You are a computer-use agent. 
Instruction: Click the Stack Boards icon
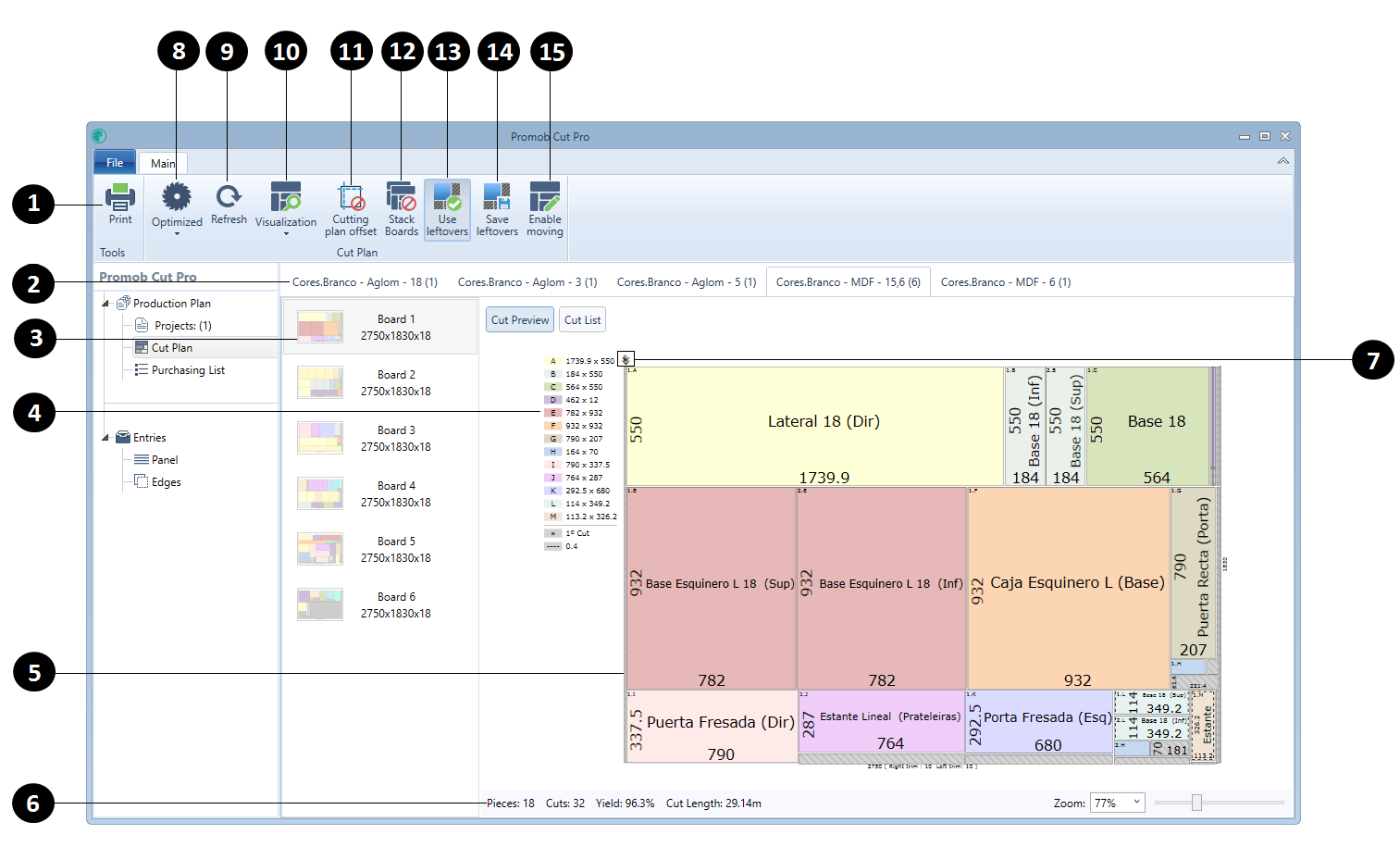[402, 196]
